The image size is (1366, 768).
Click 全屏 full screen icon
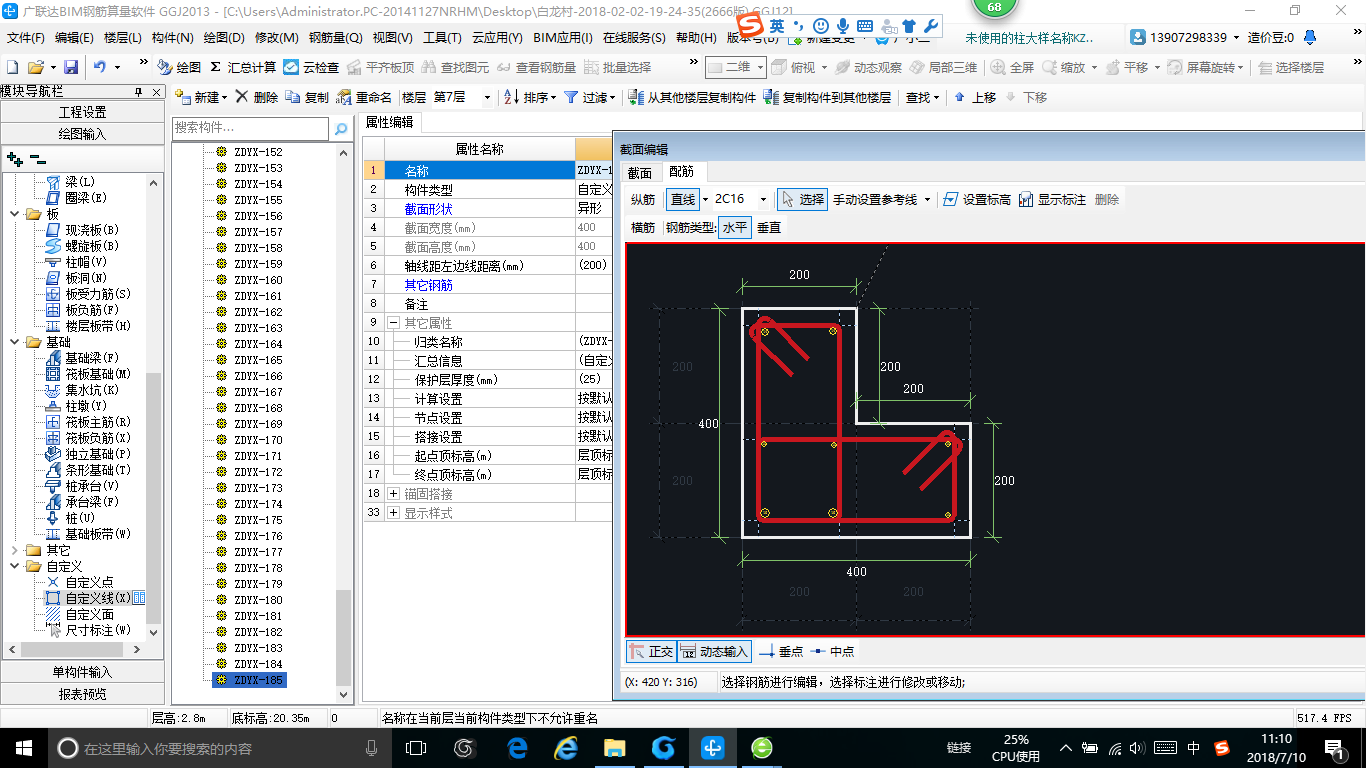(x=1012, y=67)
